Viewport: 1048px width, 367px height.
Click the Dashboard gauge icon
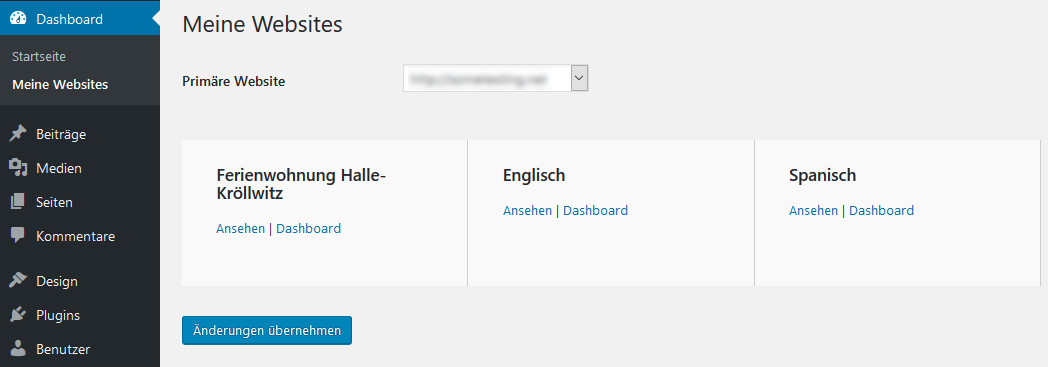[x=19, y=19]
